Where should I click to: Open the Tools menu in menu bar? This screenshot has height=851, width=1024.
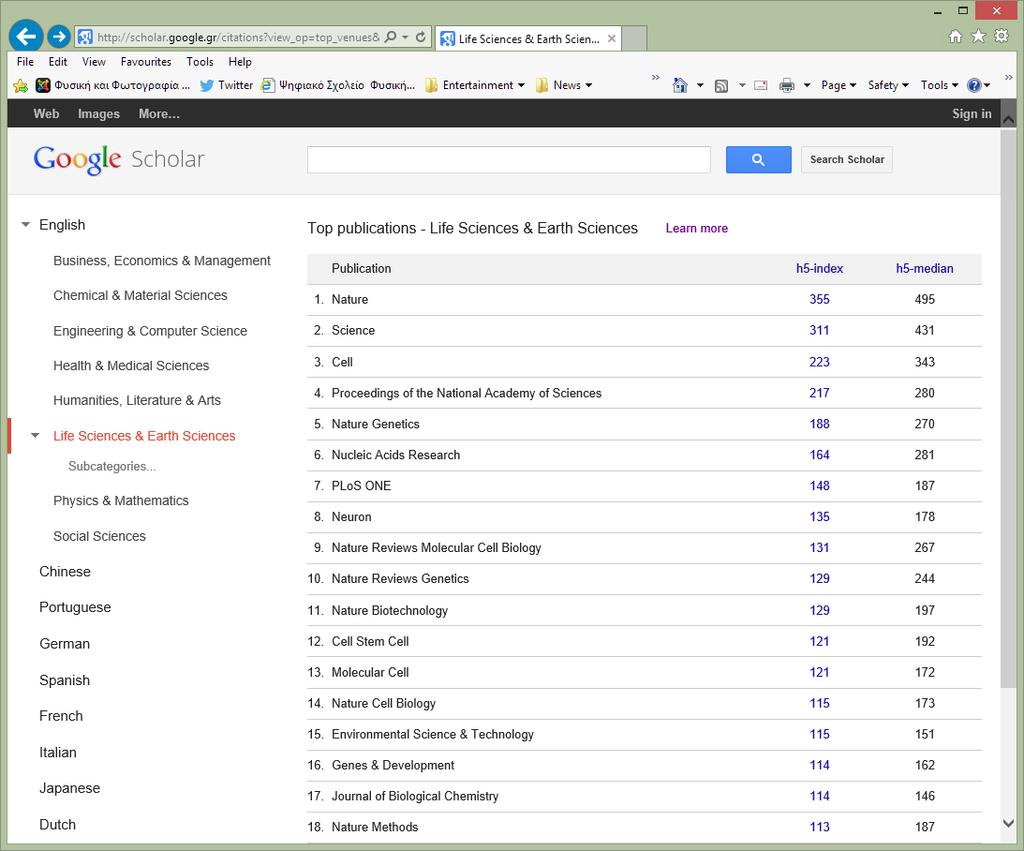coord(200,61)
